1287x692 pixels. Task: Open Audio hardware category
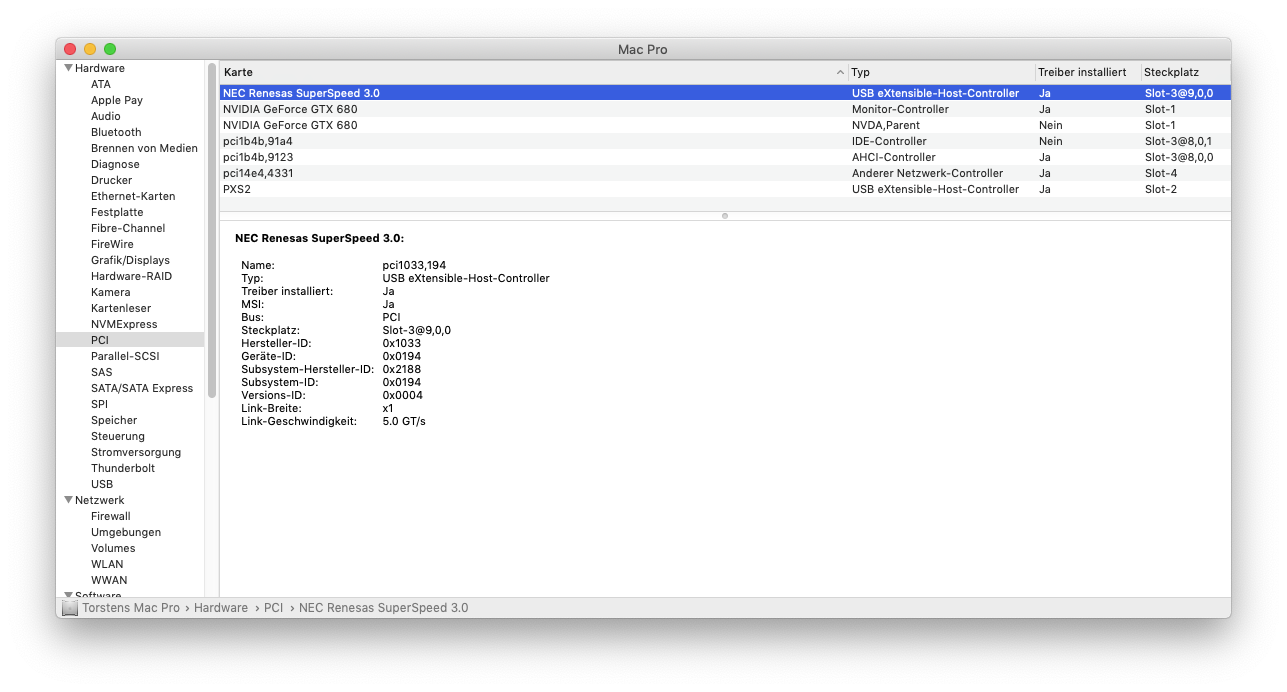pyautogui.click(x=106, y=116)
